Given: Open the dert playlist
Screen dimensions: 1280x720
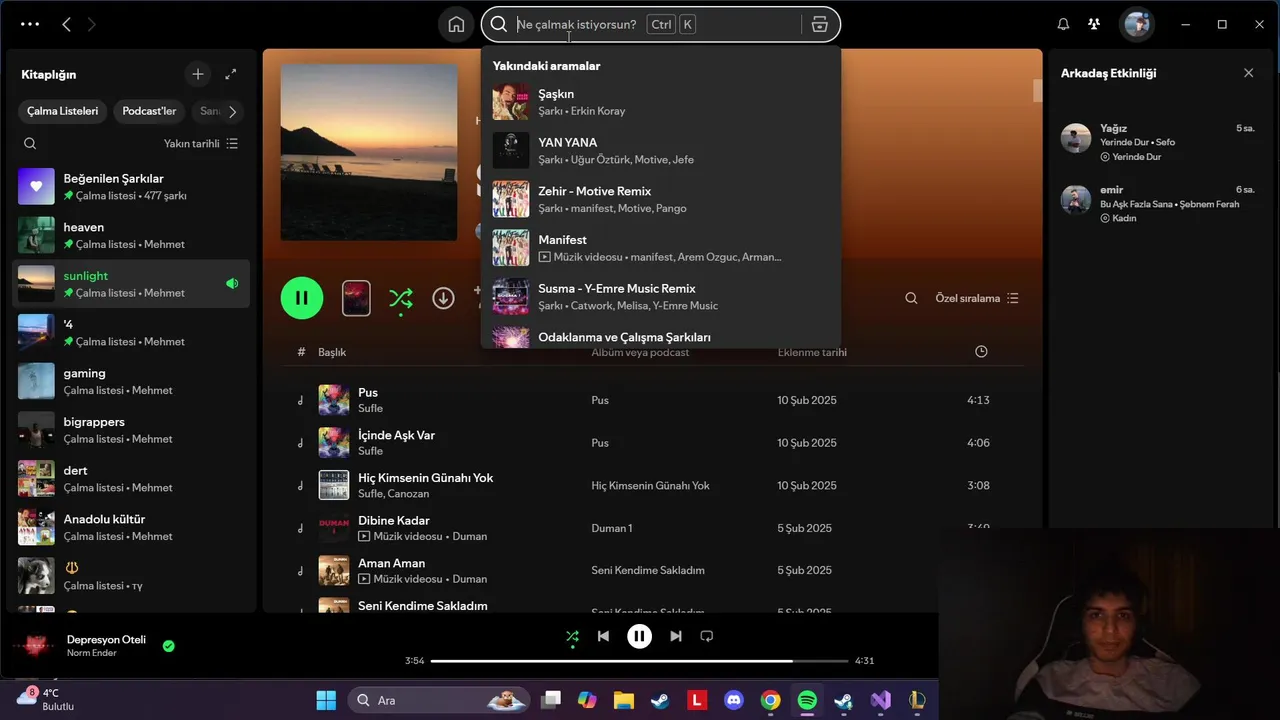Looking at the screenshot, I should (x=130, y=479).
